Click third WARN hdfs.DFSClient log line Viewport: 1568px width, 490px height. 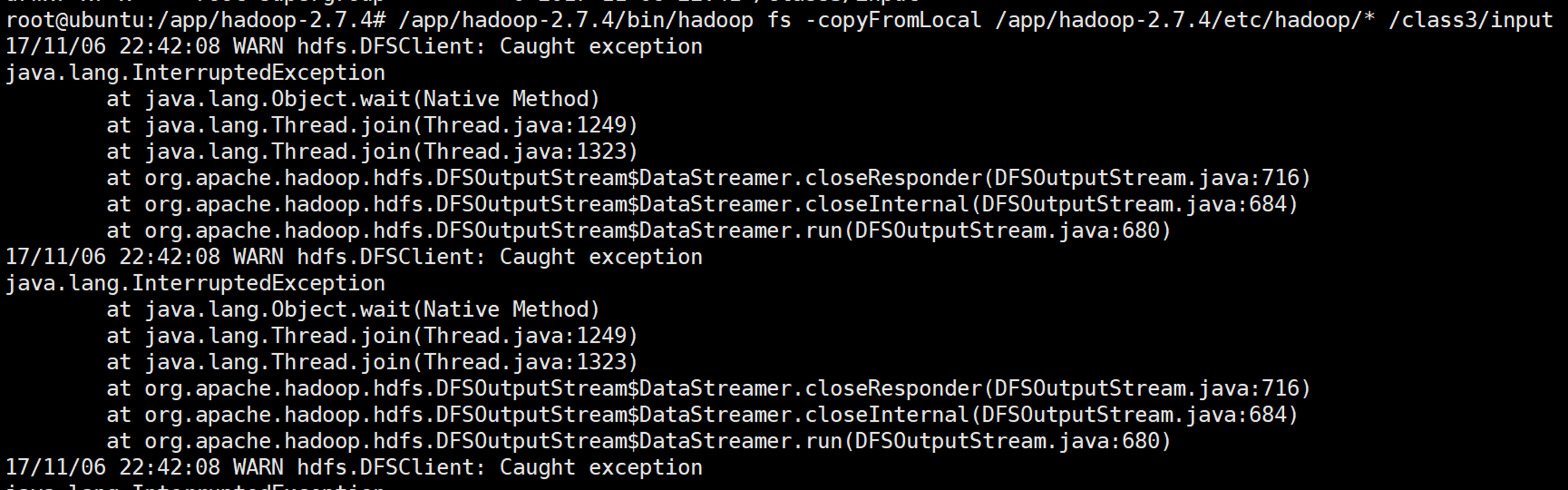(354, 467)
